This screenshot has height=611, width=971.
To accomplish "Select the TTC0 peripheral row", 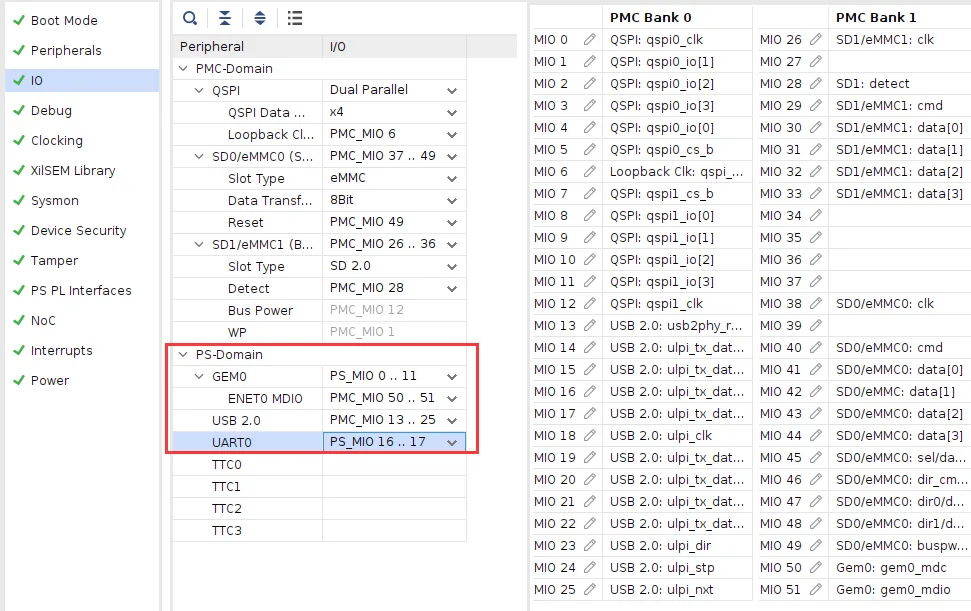I will coord(227,465).
